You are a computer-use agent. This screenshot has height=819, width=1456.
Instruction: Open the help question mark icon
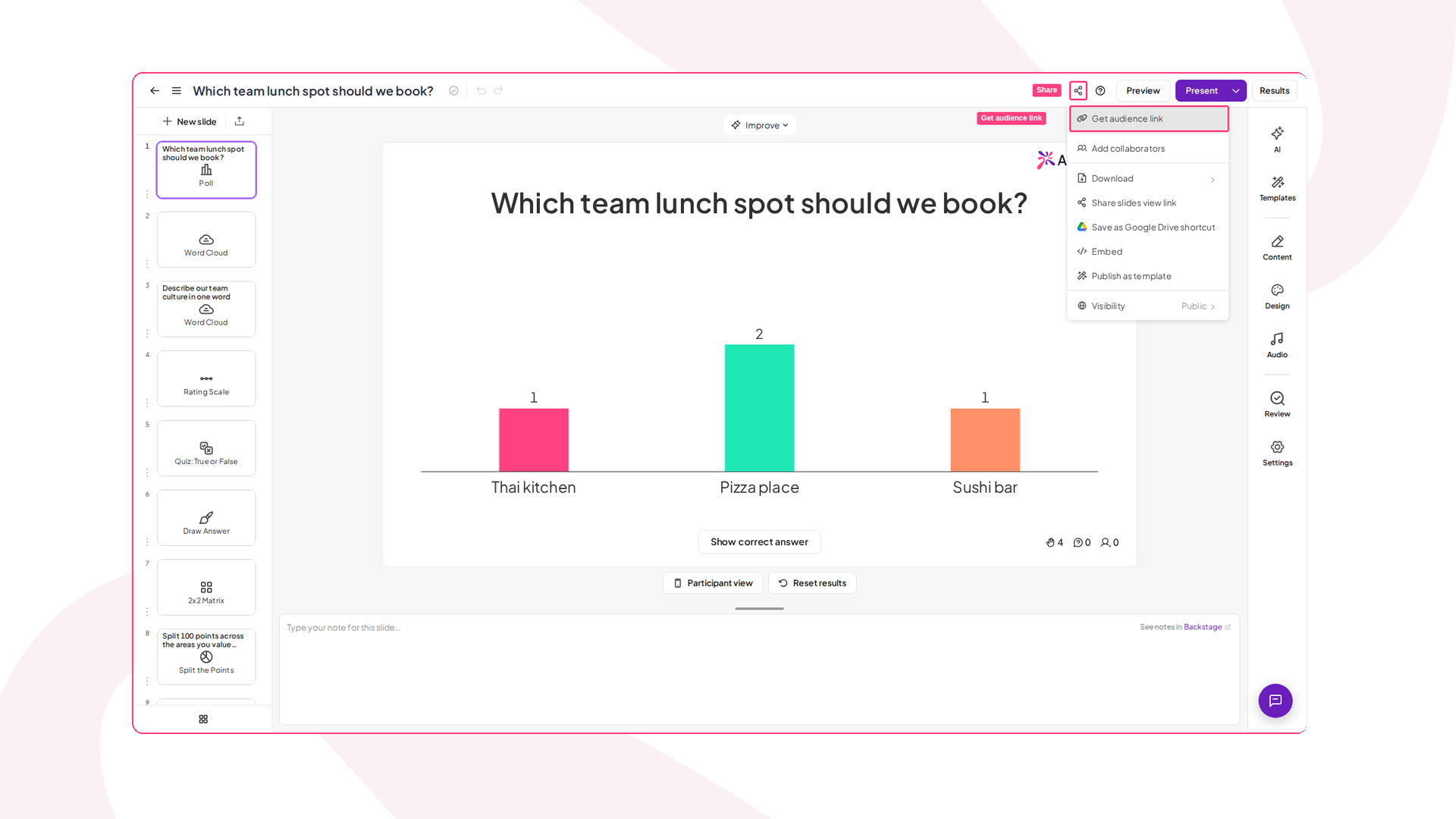1100,91
